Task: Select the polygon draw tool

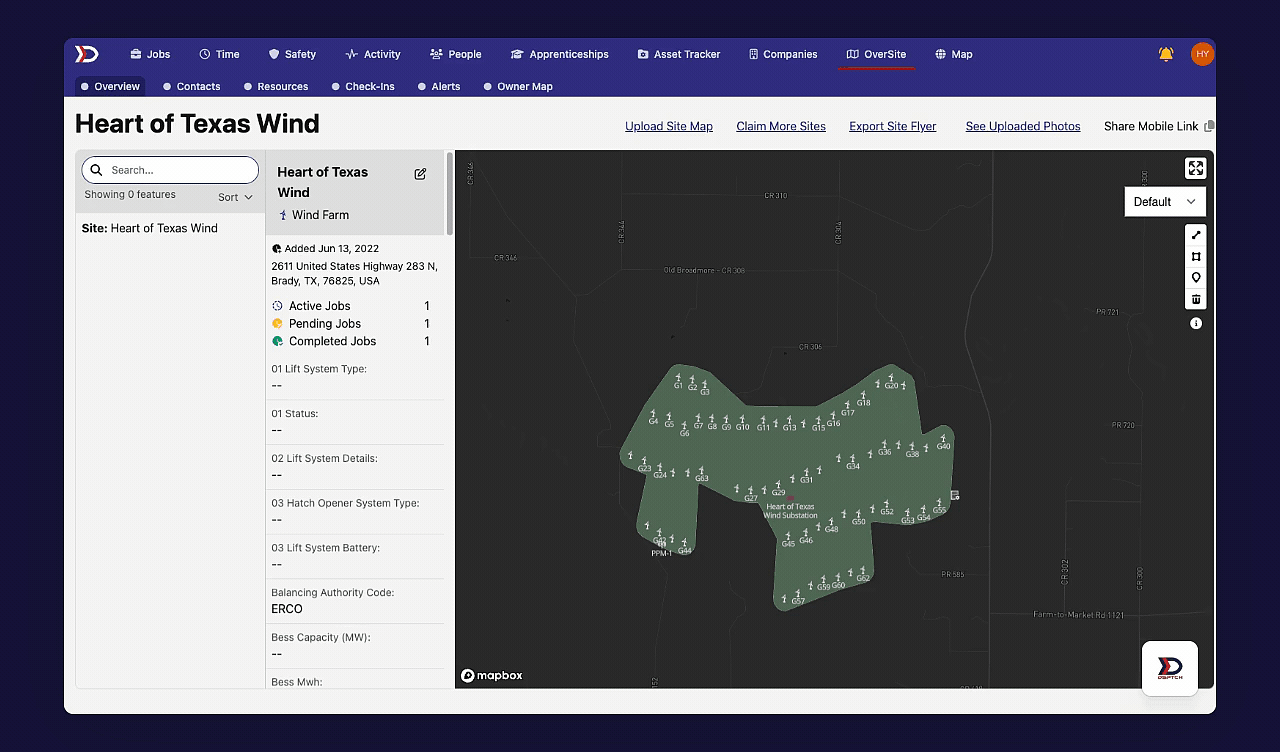Action: [1195, 257]
